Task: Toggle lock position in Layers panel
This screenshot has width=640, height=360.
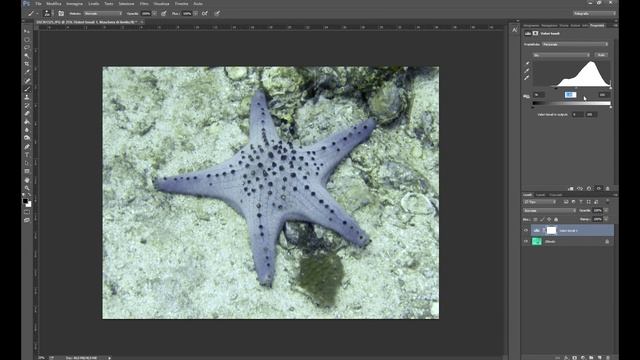Action: (549, 220)
